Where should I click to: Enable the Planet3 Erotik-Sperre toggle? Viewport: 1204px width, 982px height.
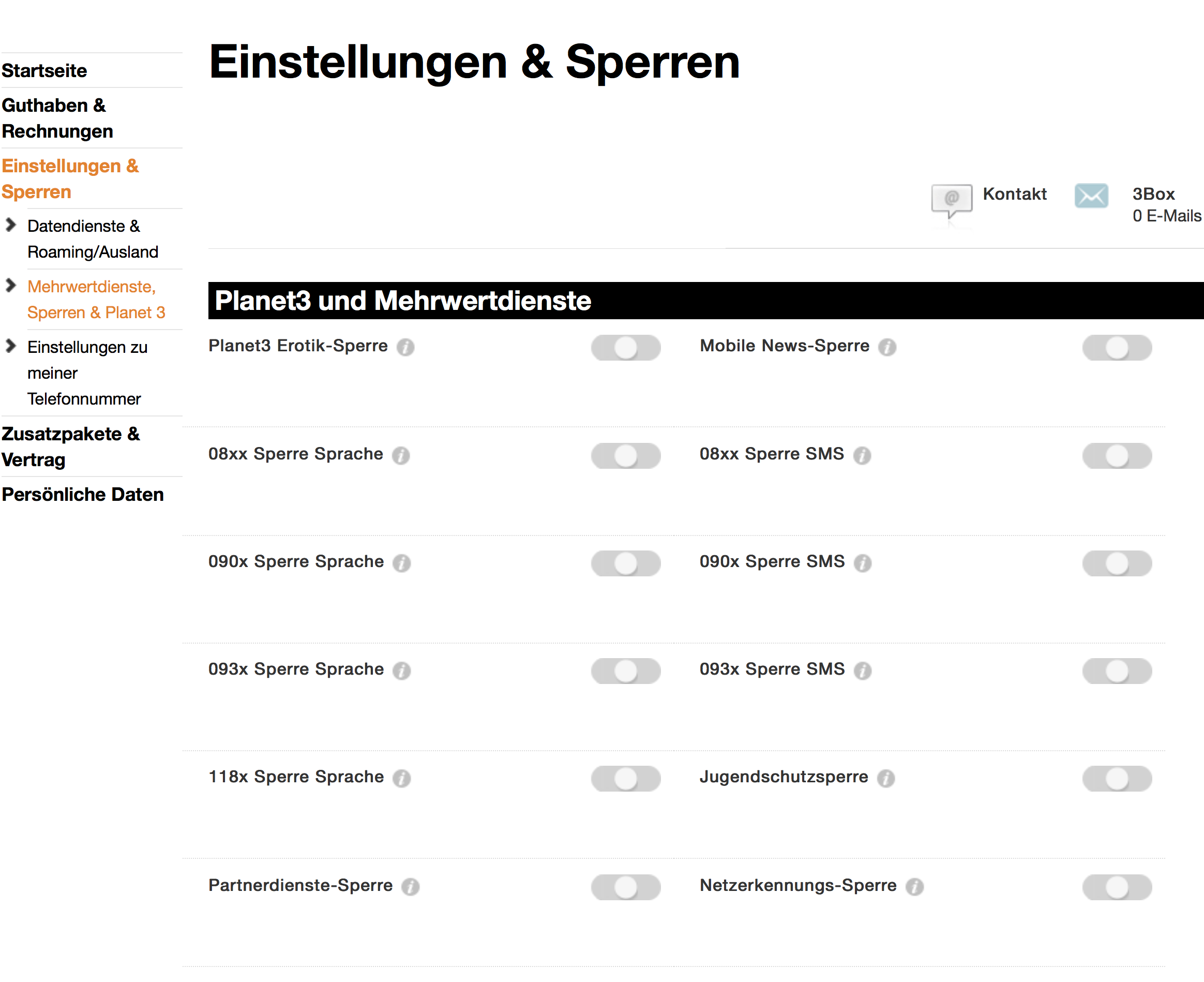pos(625,347)
